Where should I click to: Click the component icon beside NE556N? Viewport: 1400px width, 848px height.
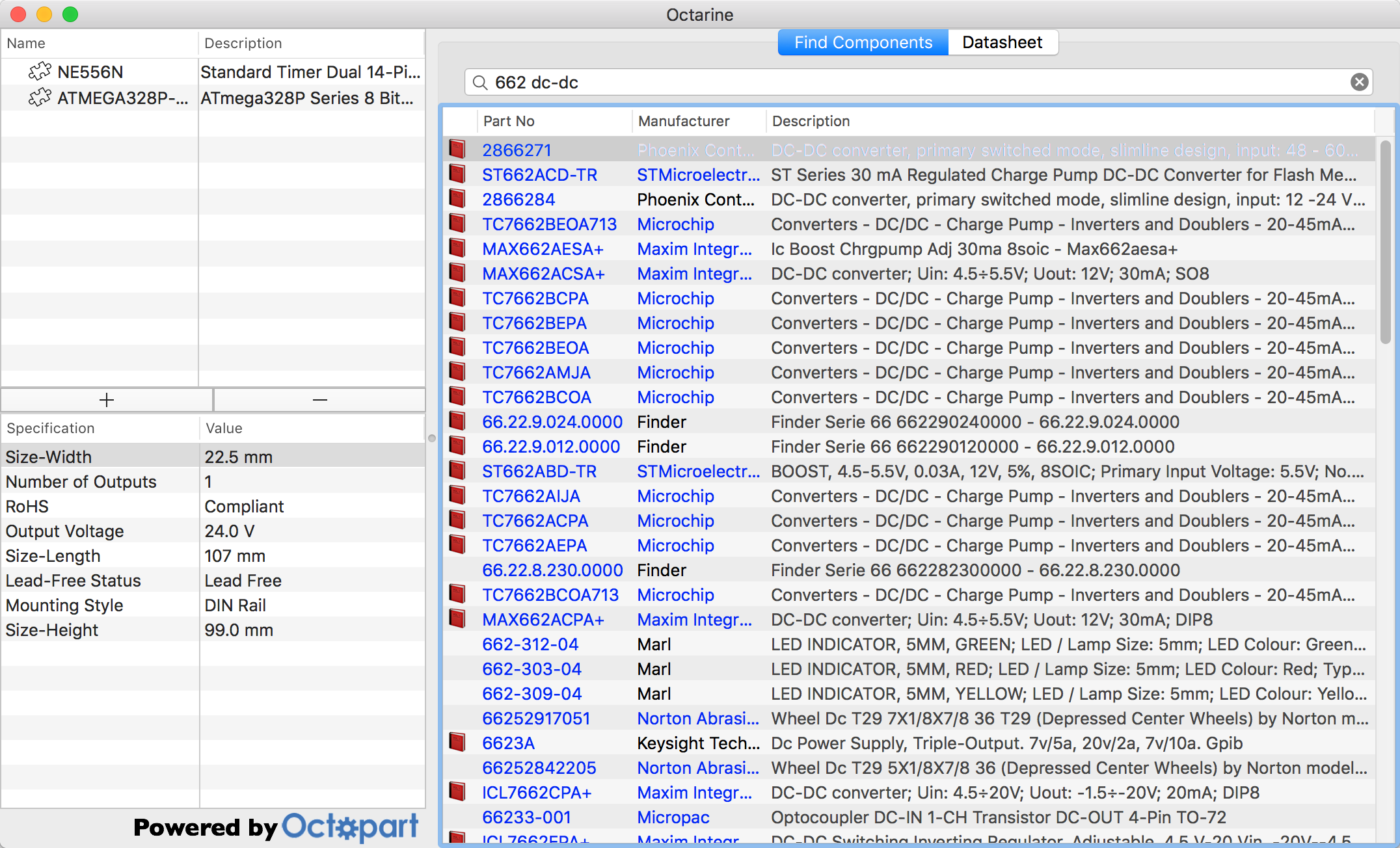point(40,72)
